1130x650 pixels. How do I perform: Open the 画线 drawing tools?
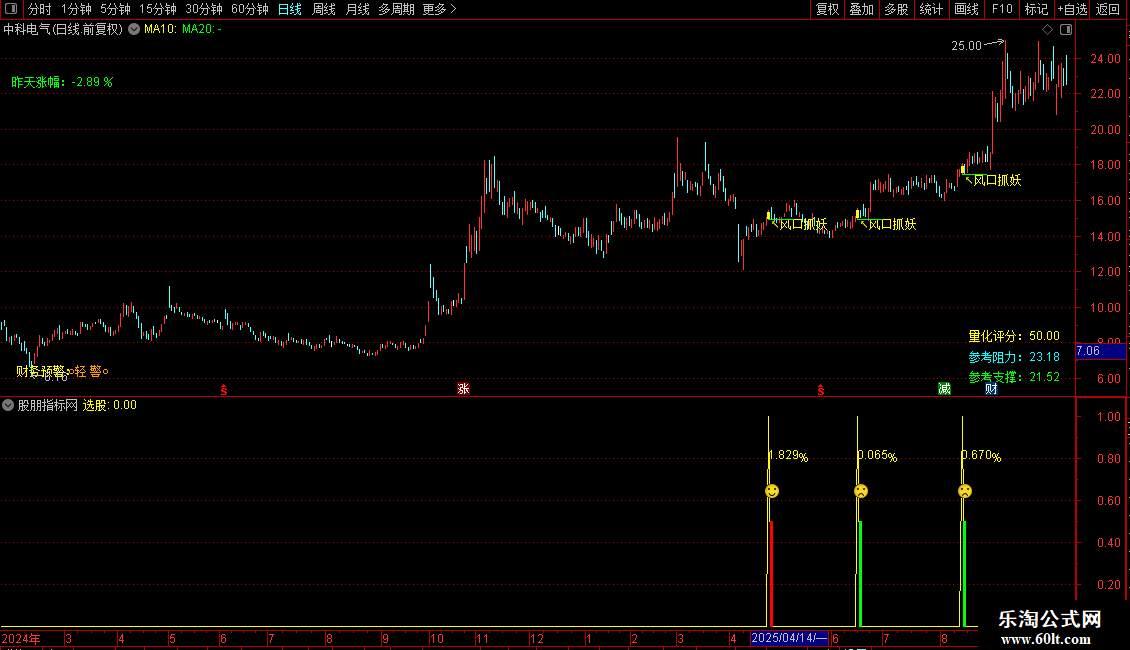click(x=966, y=9)
